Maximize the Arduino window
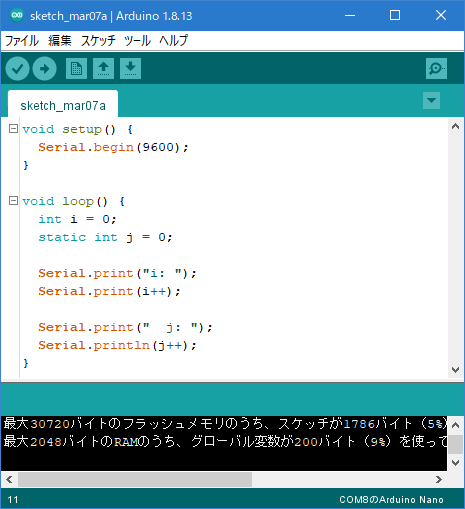The width and height of the screenshot is (465, 509). click(395, 15)
